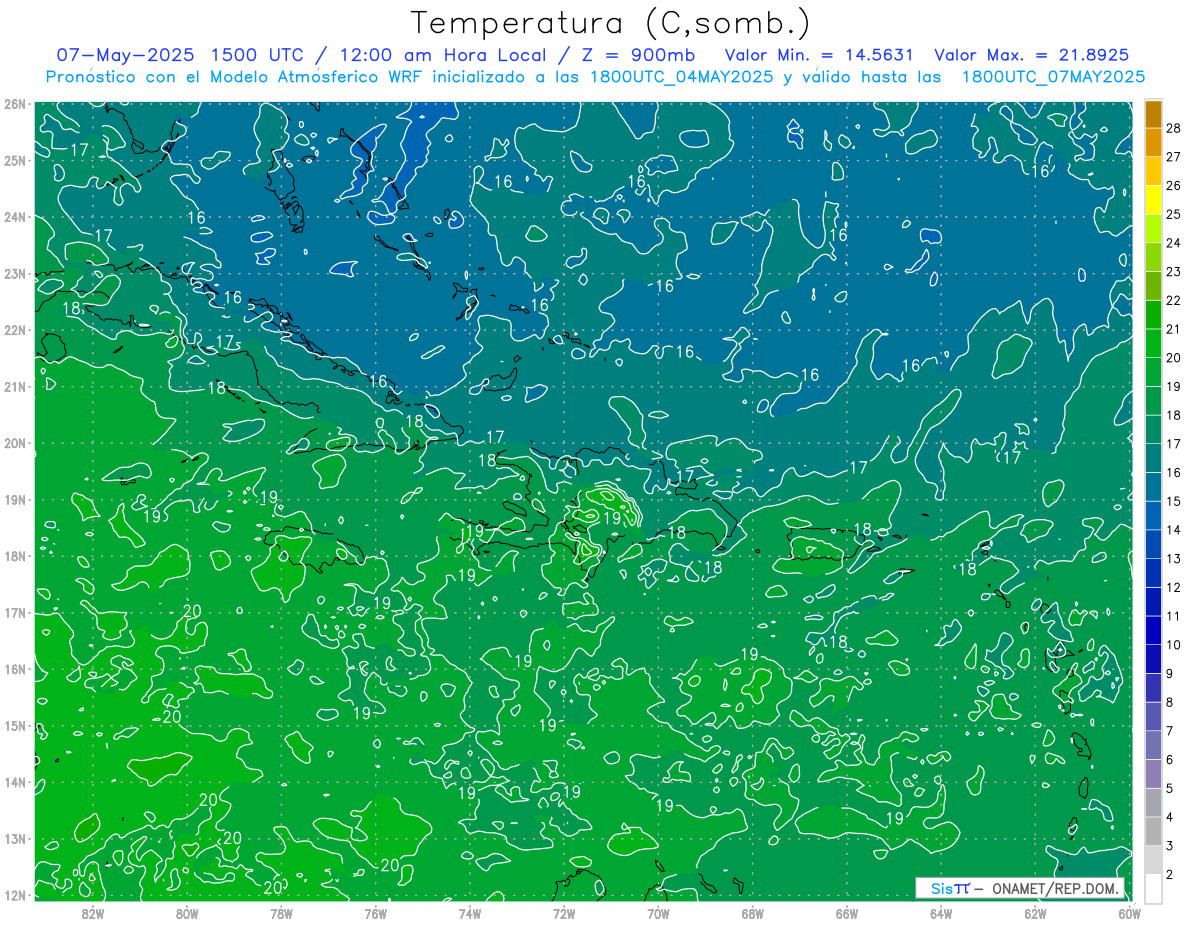Pick the green color bar segment between 21 and 22
1200x927 pixels.
coord(1153,314)
